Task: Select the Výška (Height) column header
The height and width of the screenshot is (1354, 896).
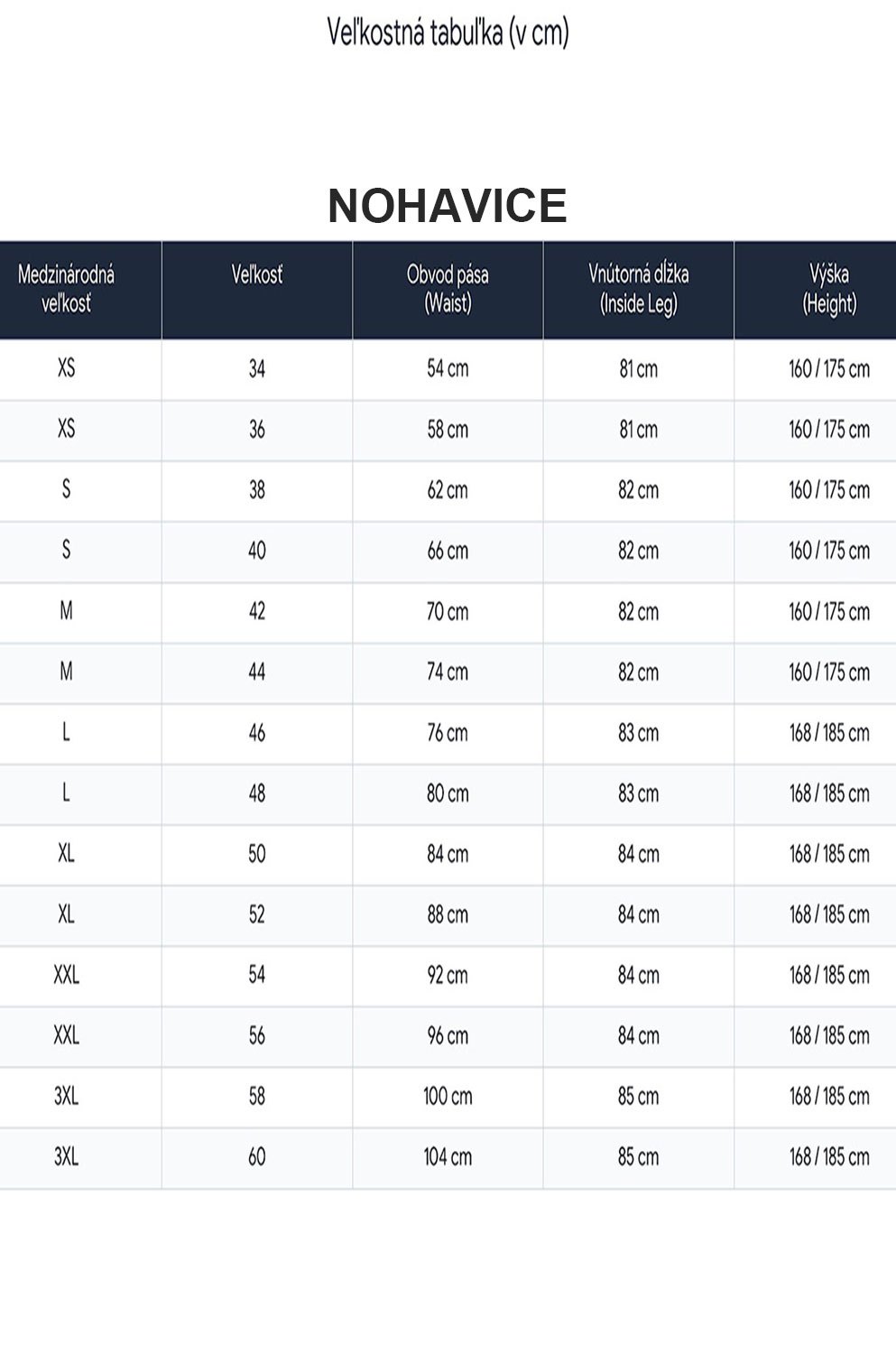Action: point(816,290)
